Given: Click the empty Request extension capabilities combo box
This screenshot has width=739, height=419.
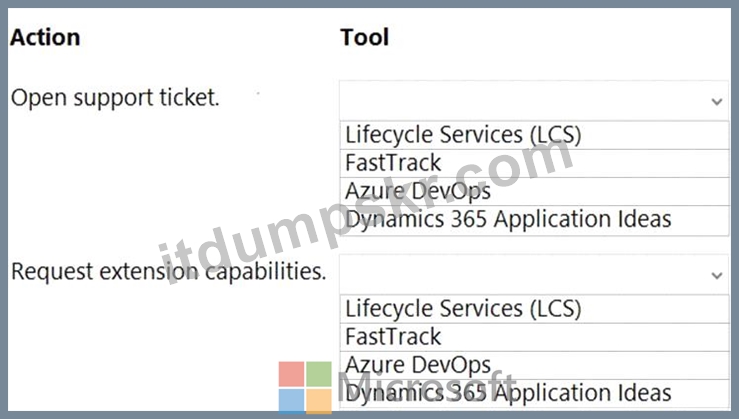Looking at the screenshot, I should [534, 274].
